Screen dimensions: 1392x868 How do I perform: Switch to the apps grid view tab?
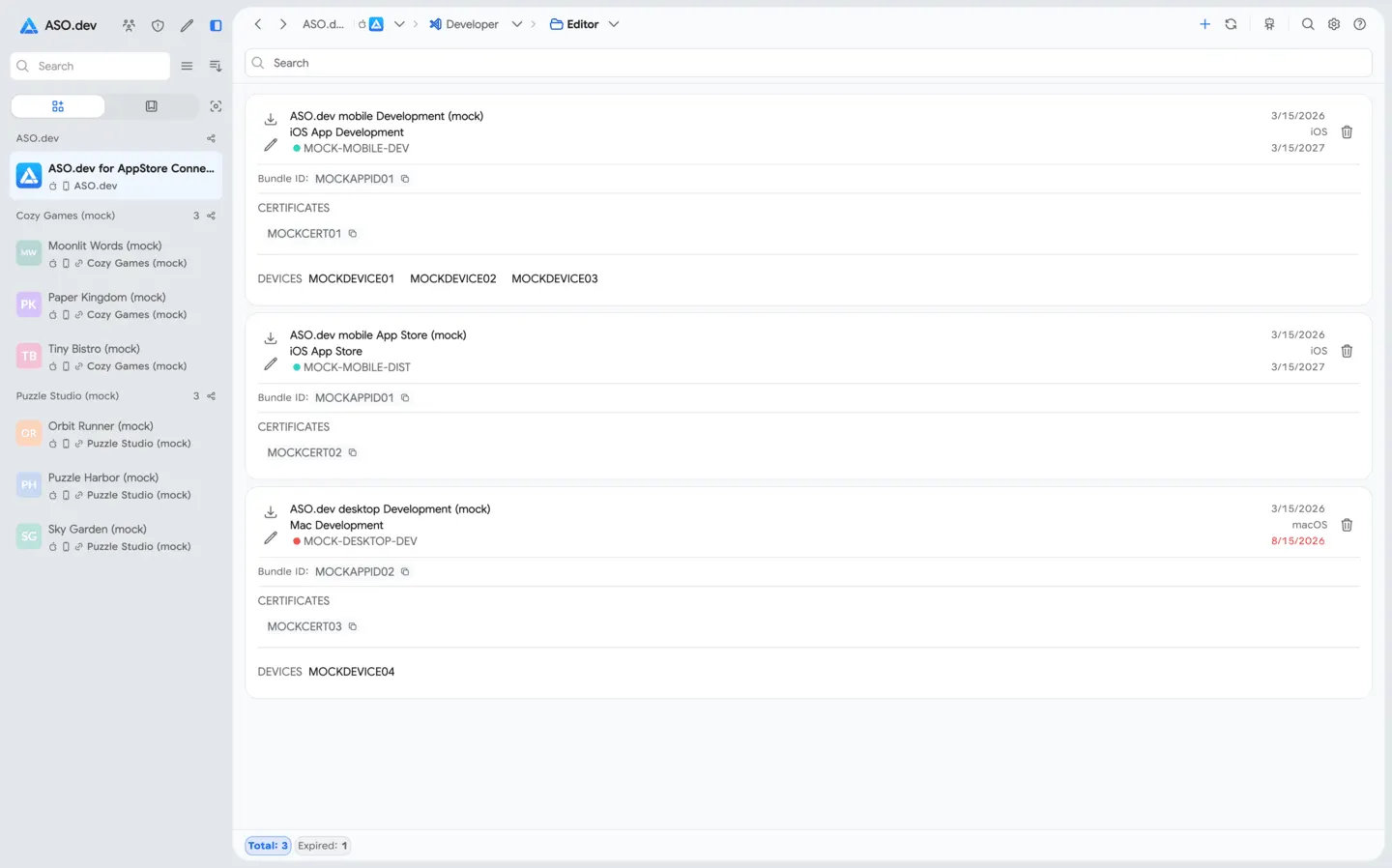(x=58, y=106)
